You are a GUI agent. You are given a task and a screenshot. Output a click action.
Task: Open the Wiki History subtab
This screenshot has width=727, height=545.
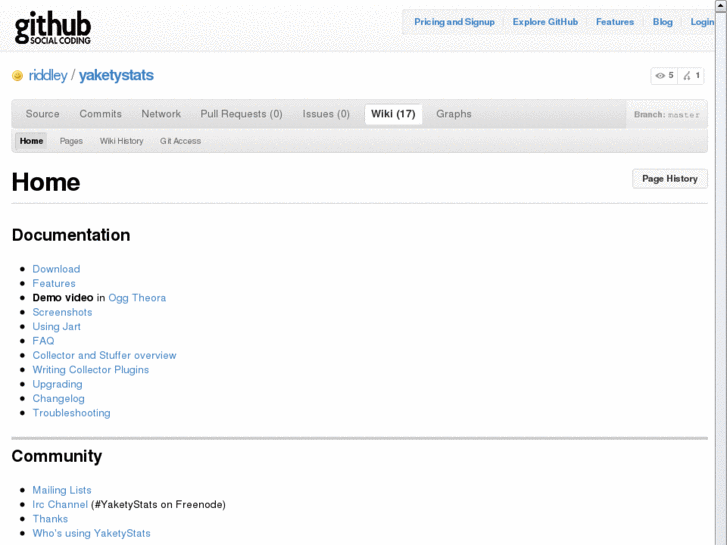(121, 141)
